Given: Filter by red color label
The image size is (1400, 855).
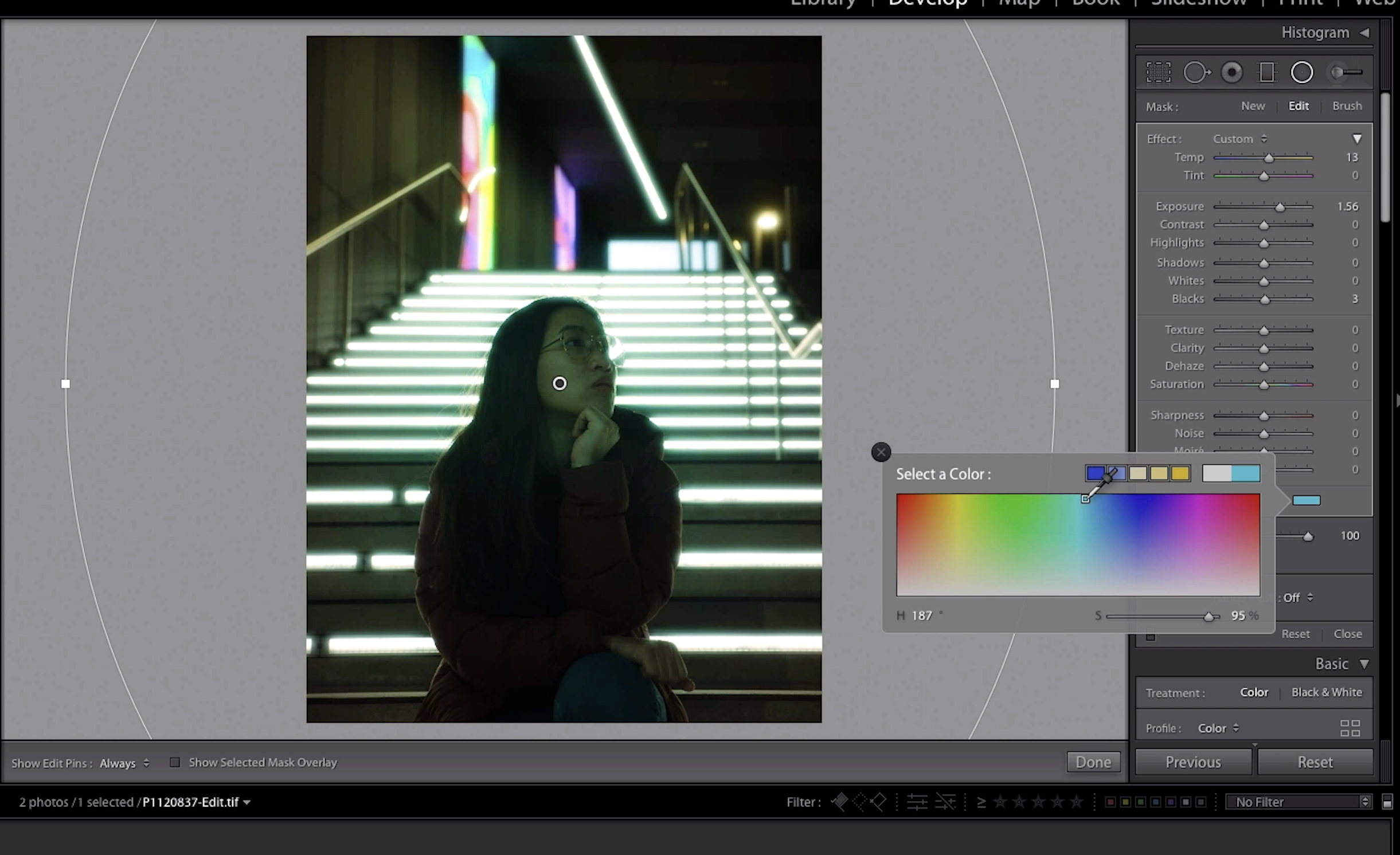Looking at the screenshot, I should coord(1110,802).
